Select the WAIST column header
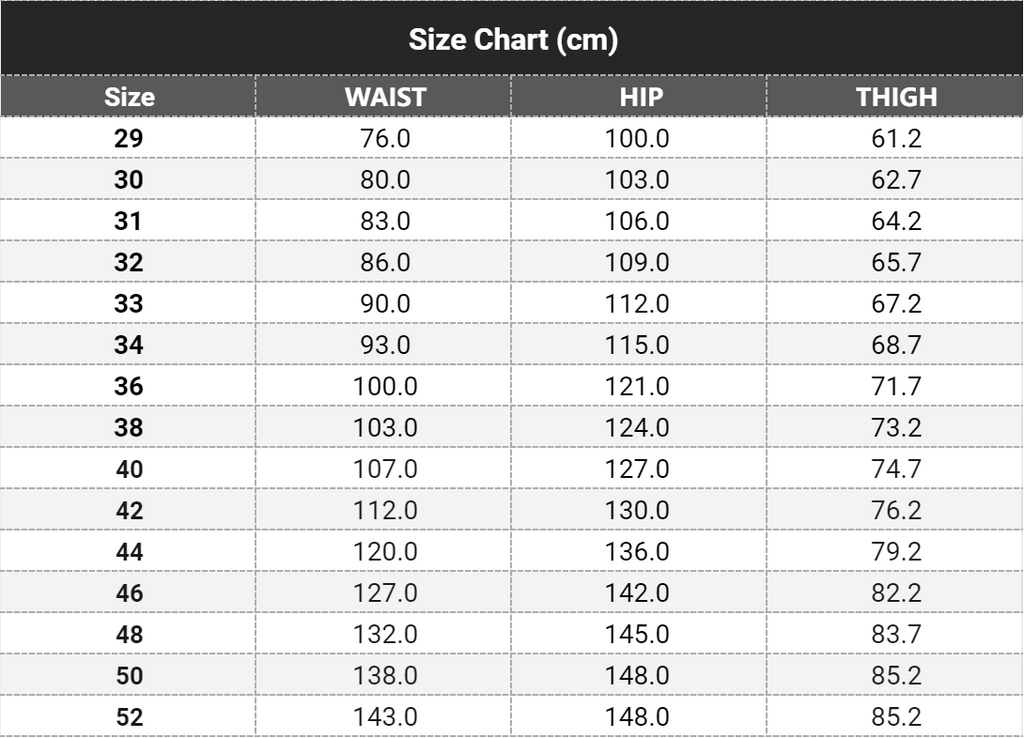The width and height of the screenshot is (1024, 738). click(x=385, y=97)
